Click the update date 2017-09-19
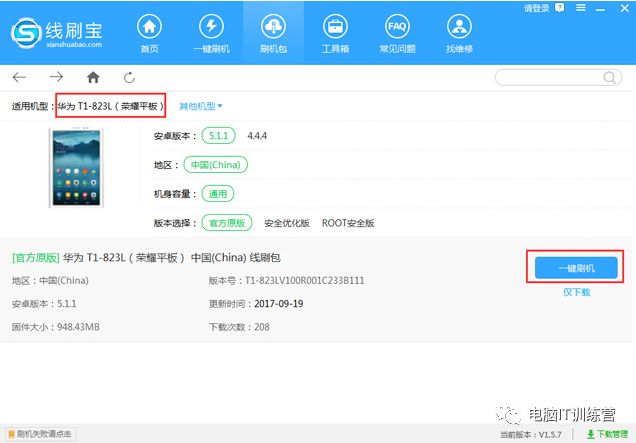Screen dimensions: 636x443 279,304
